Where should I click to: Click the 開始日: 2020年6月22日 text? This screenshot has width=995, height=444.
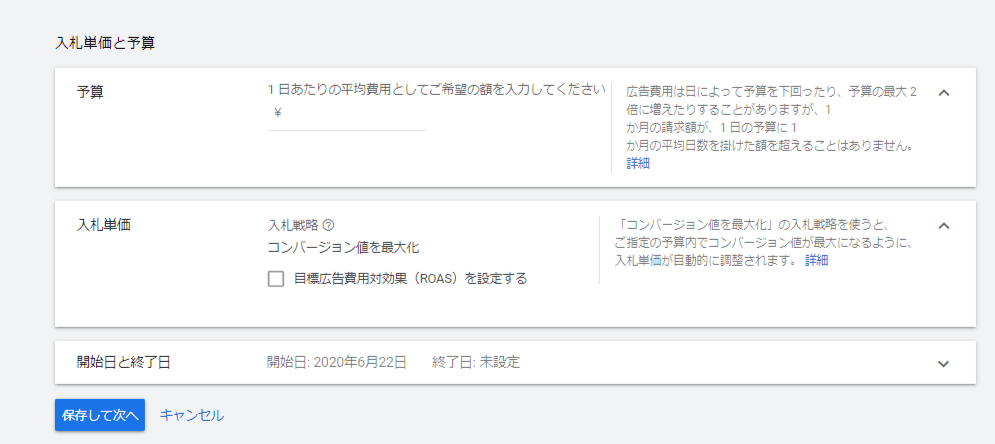(x=337, y=363)
